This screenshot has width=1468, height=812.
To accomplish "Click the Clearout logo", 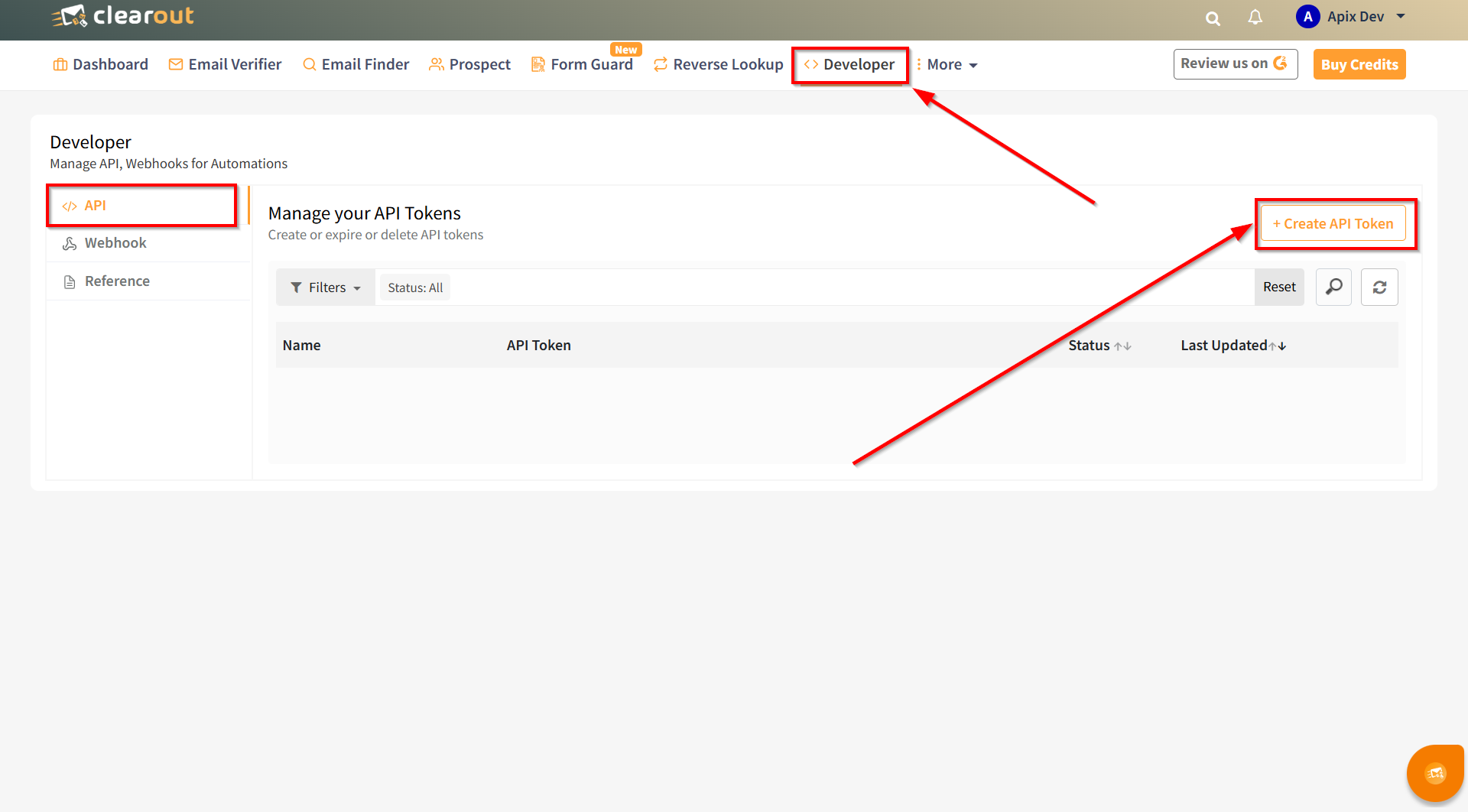I will click(x=122, y=15).
